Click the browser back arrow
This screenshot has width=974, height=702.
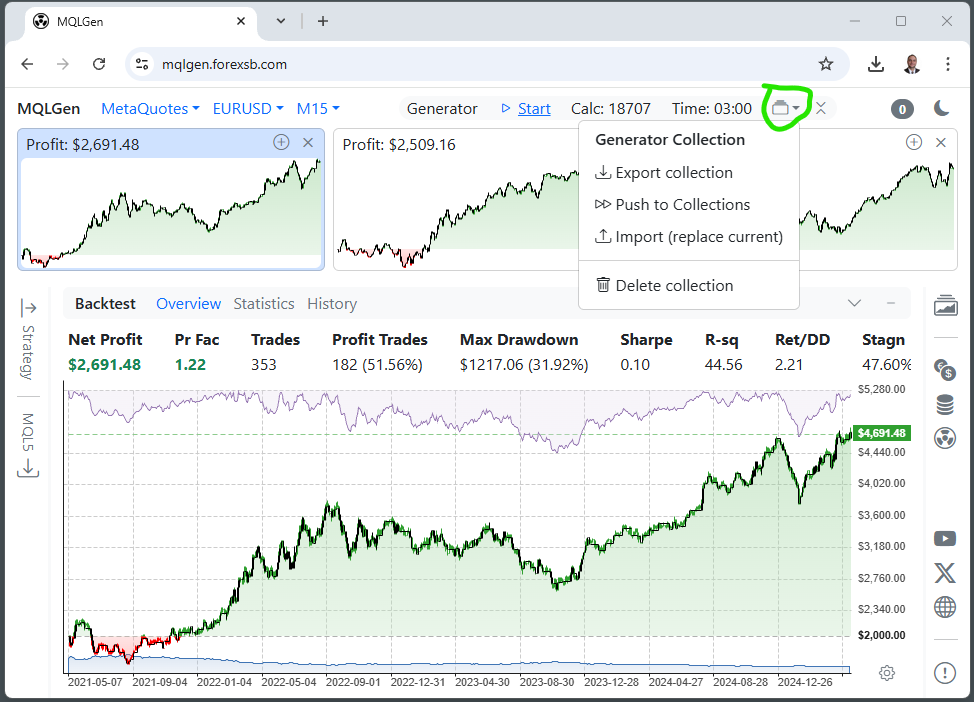click(27, 64)
